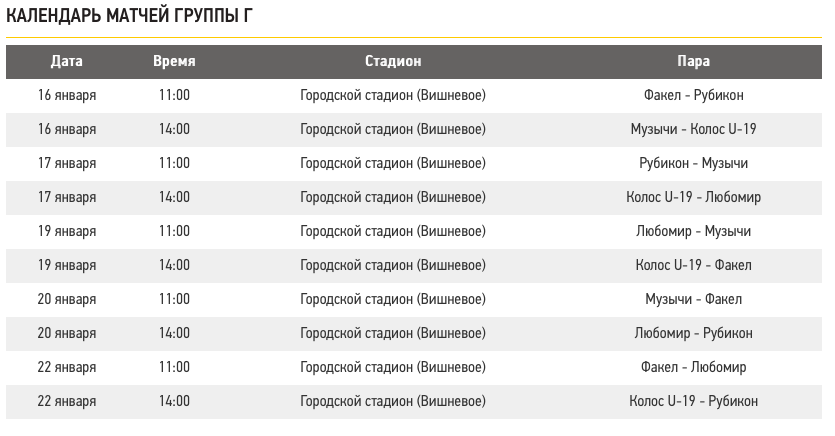Click the 'Календарь матчей группы Г' heading
Screen dimensions: 835x436
click(130, 17)
